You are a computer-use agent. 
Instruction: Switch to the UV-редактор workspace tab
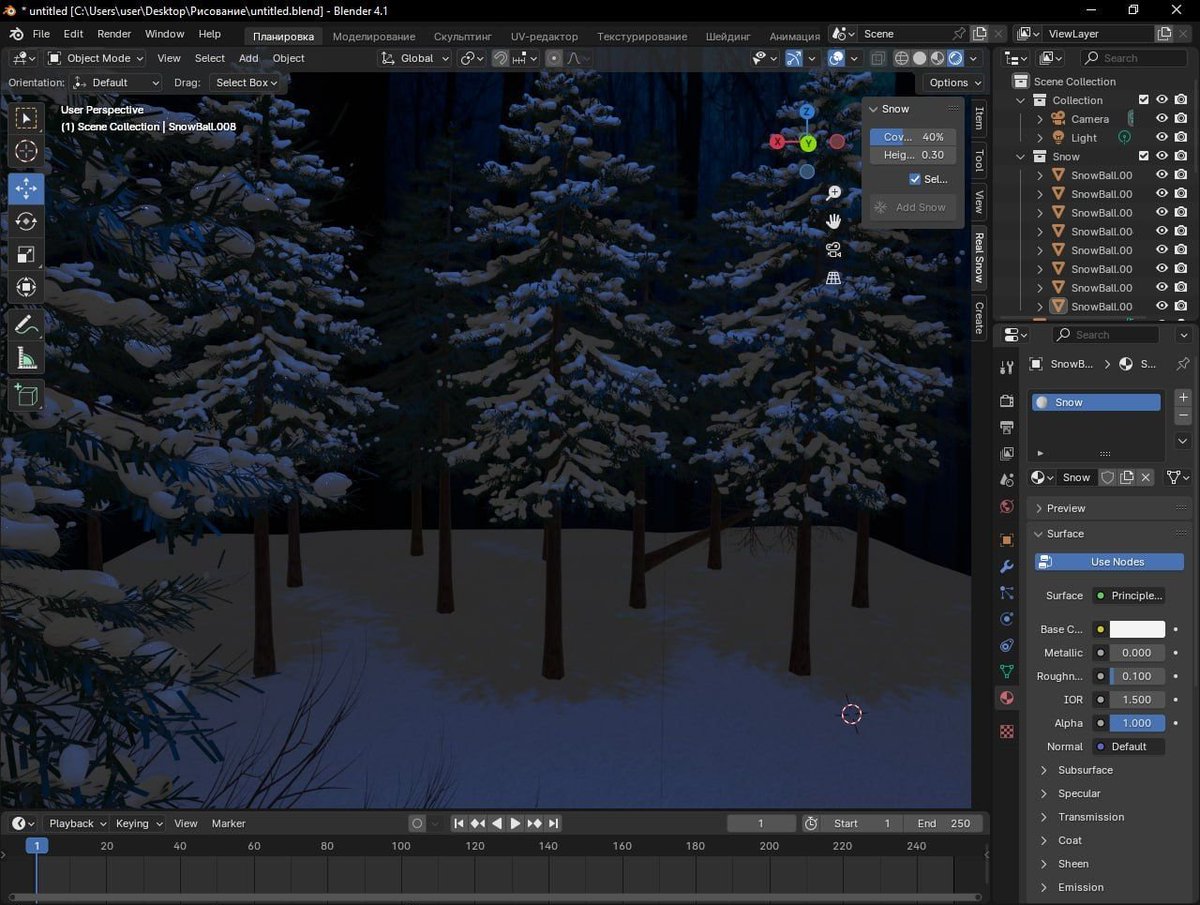coord(544,36)
